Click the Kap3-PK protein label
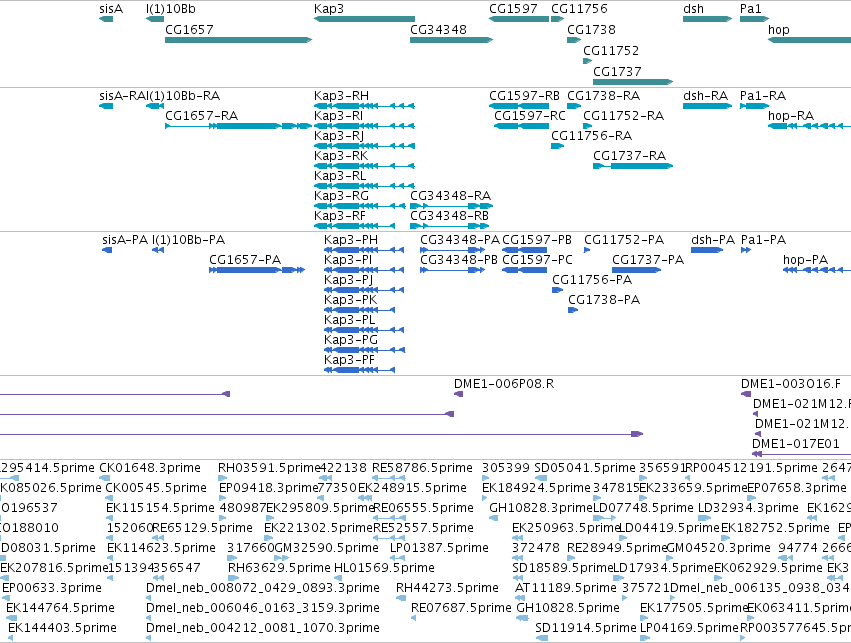This screenshot has height=643, width=851. [x=351, y=300]
